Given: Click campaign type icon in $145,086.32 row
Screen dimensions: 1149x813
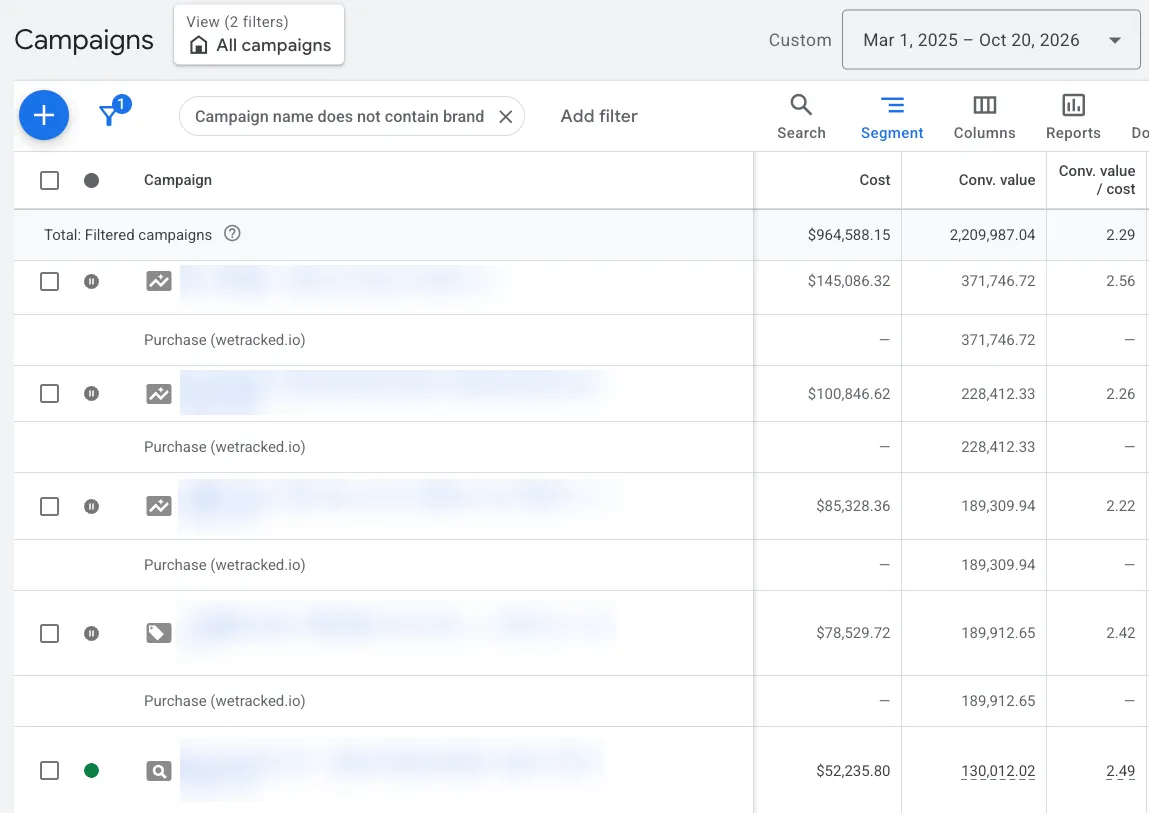Looking at the screenshot, I should [x=159, y=281].
